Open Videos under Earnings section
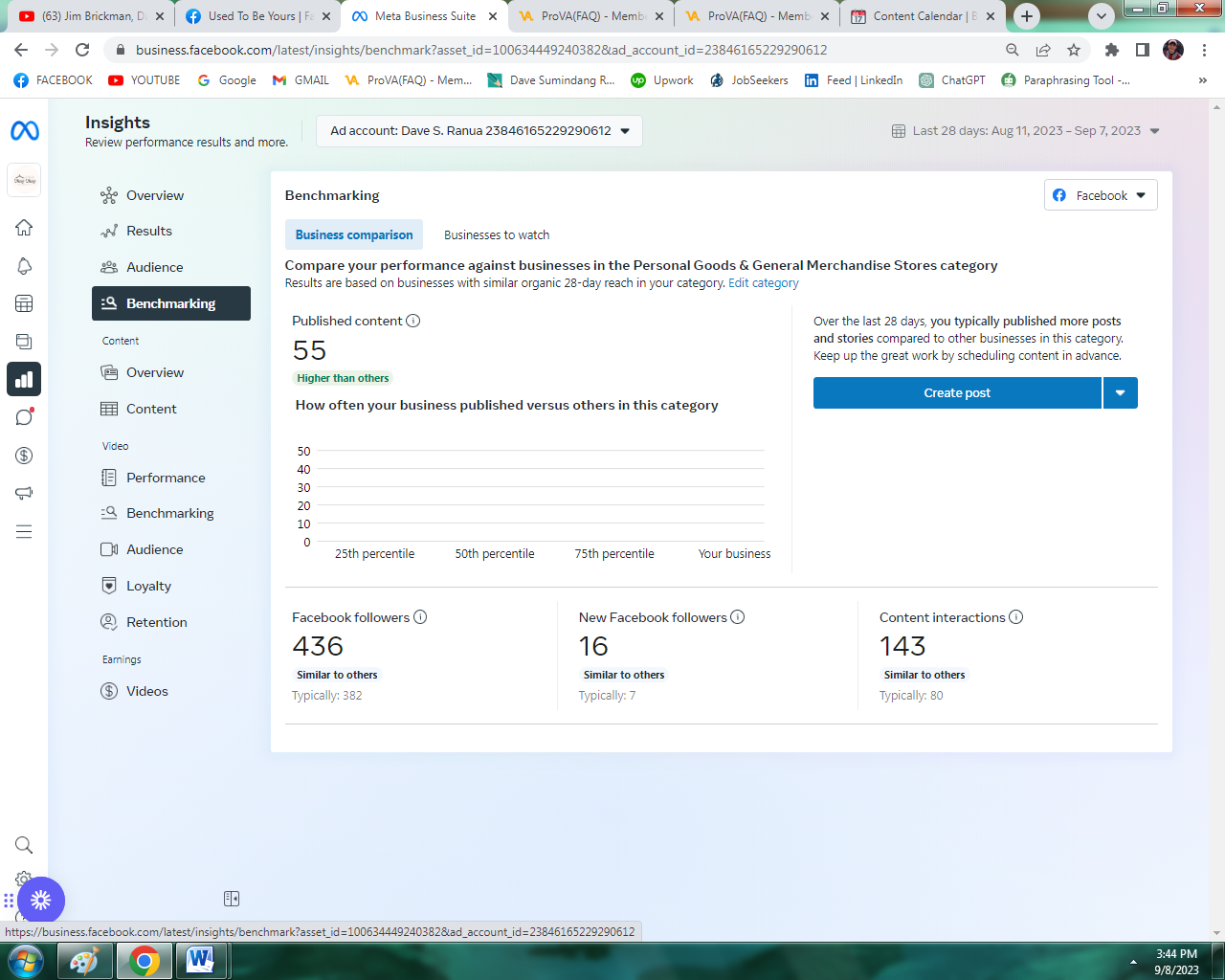Image resolution: width=1225 pixels, height=980 pixels. click(147, 691)
